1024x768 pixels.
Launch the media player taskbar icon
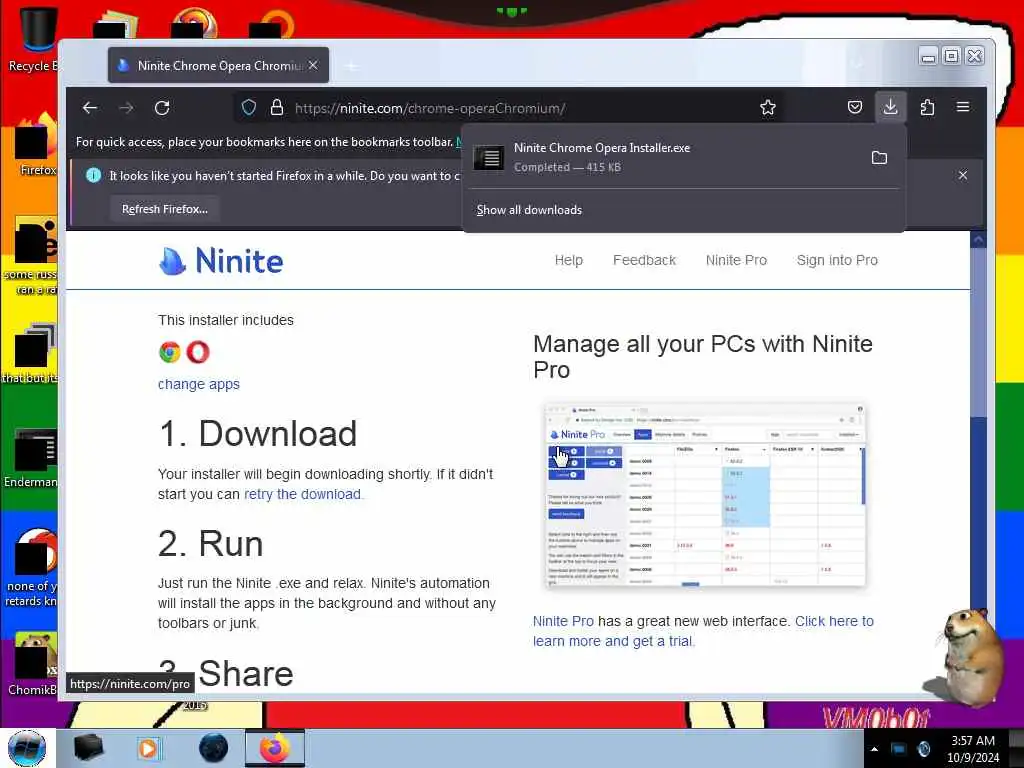coord(149,748)
